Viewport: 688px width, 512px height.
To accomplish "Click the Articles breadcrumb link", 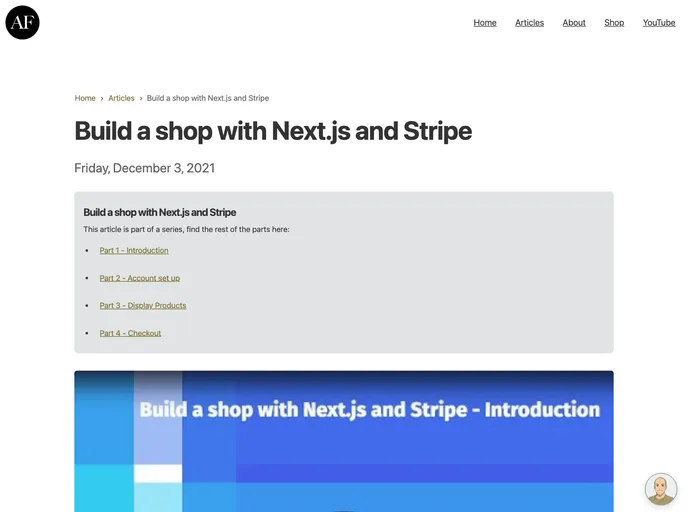I will coord(121,98).
